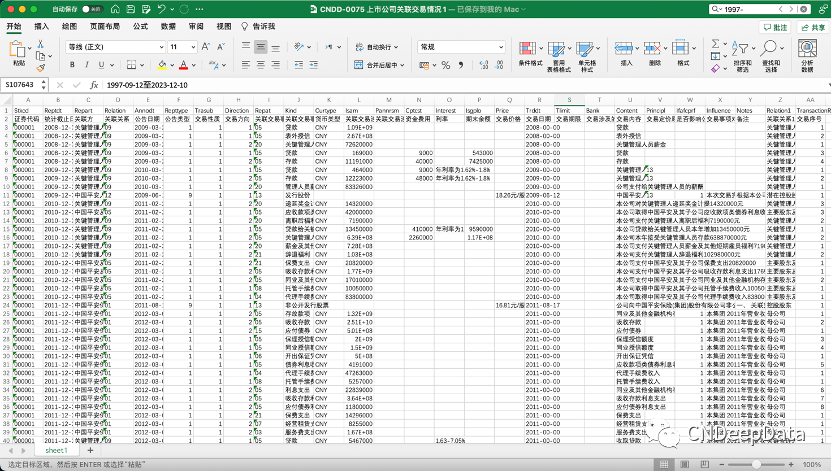Select column S header
This screenshot has width=832, height=472.
[x=569, y=100]
